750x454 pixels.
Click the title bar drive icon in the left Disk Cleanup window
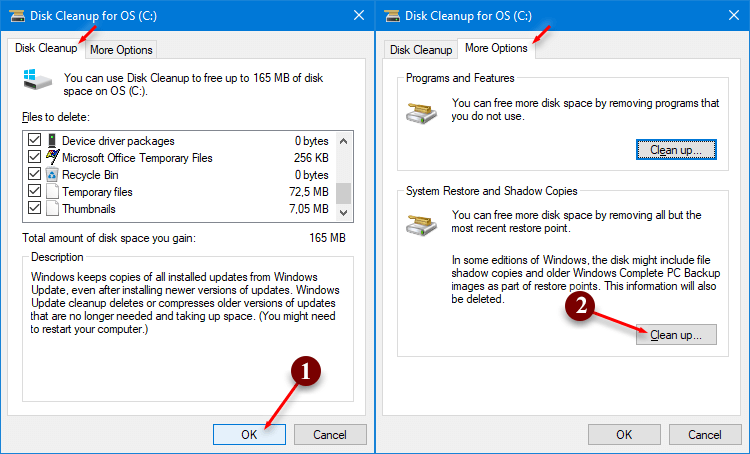coord(17,16)
